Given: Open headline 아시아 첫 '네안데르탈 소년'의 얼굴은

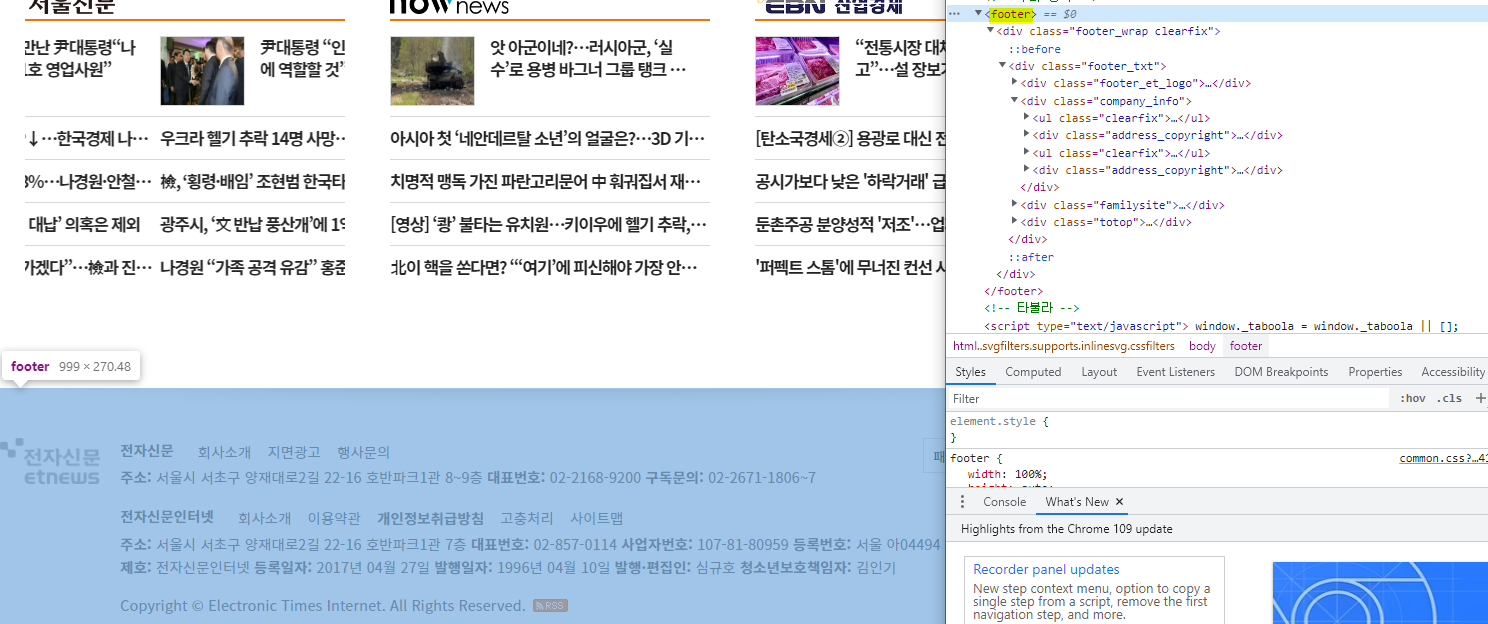Looking at the screenshot, I should coord(547,138).
